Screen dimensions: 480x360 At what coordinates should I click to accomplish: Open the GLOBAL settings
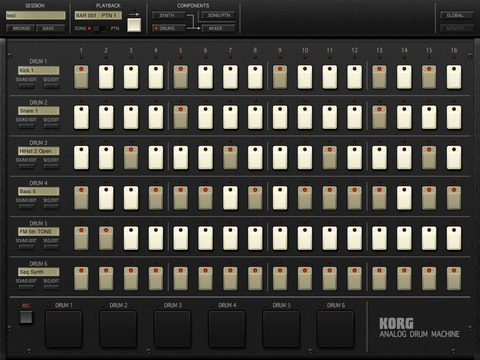tap(457, 15)
